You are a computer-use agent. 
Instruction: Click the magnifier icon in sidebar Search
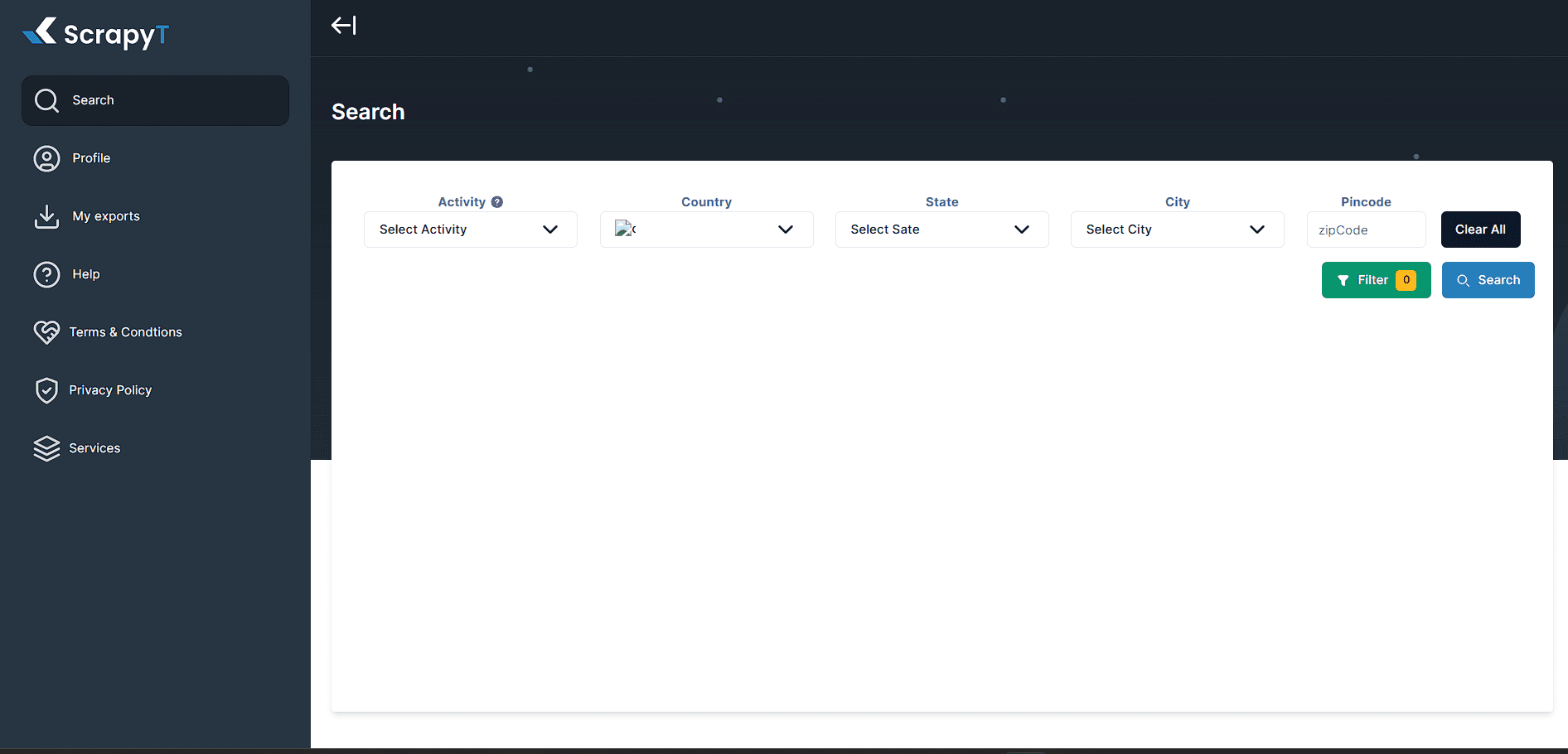(46, 100)
